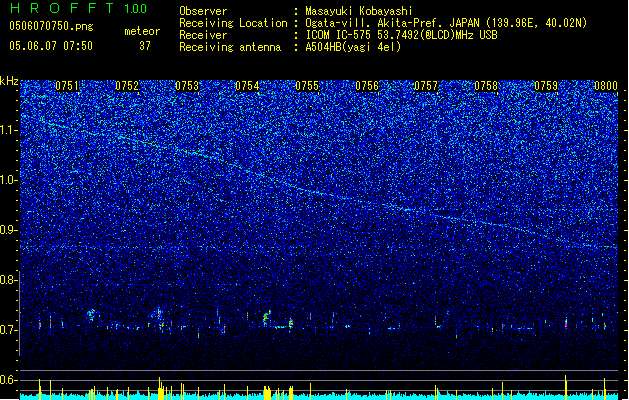Screen dimensions: 629x400
Task: Click the Receiving antenna label
Action: [230, 47]
